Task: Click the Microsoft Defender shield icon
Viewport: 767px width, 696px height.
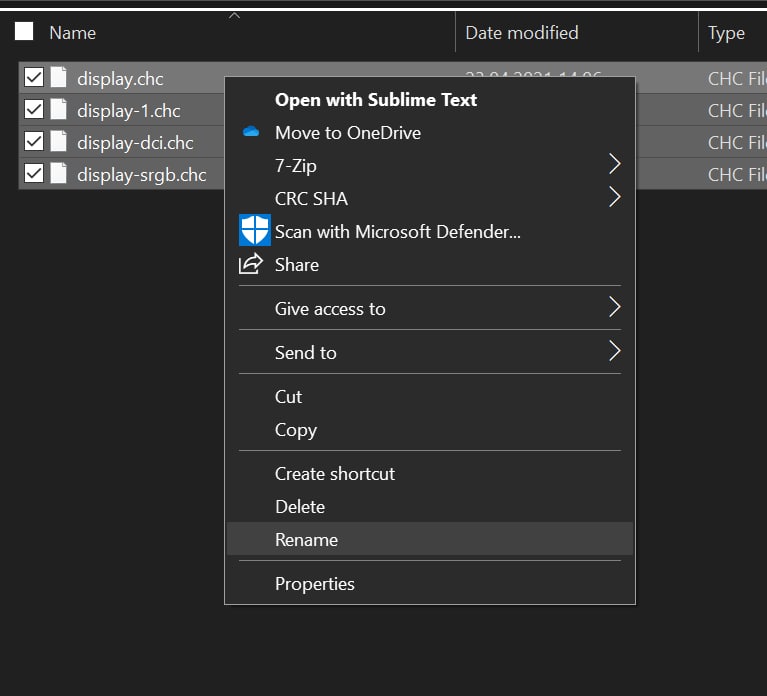Action: coord(254,230)
